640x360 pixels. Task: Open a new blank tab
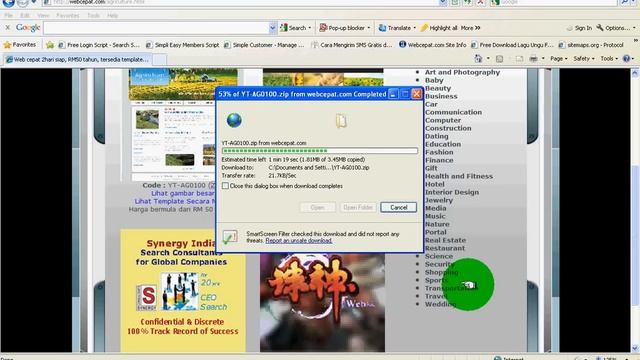tap(159, 60)
